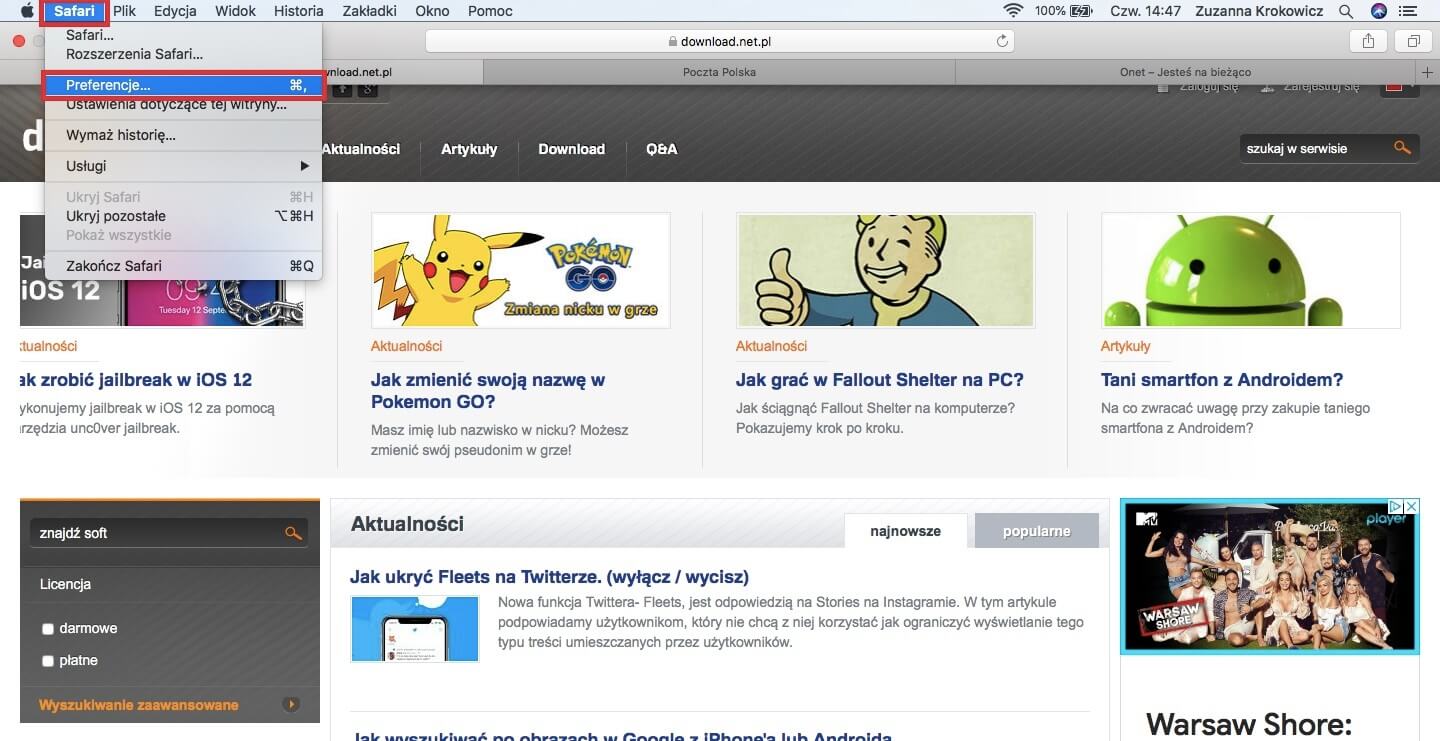Choose 'Safari…' about entry in the menu
Screen dimensions: 1440x741
point(184,35)
